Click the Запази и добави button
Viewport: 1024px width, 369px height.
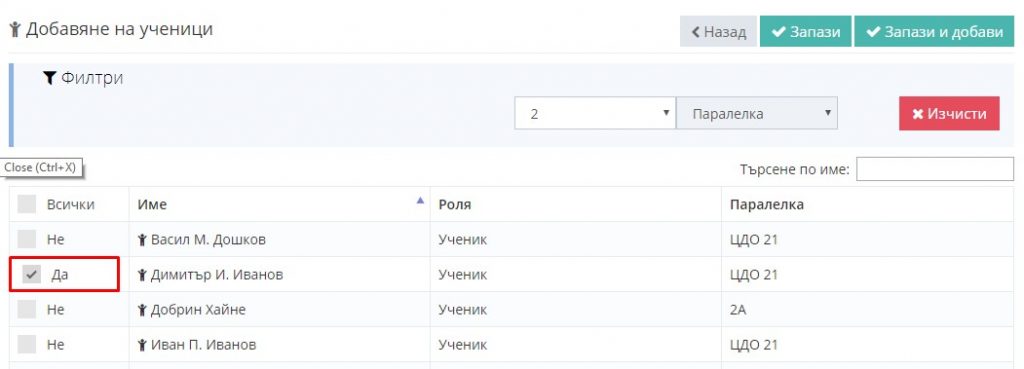[x=934, y=31]
